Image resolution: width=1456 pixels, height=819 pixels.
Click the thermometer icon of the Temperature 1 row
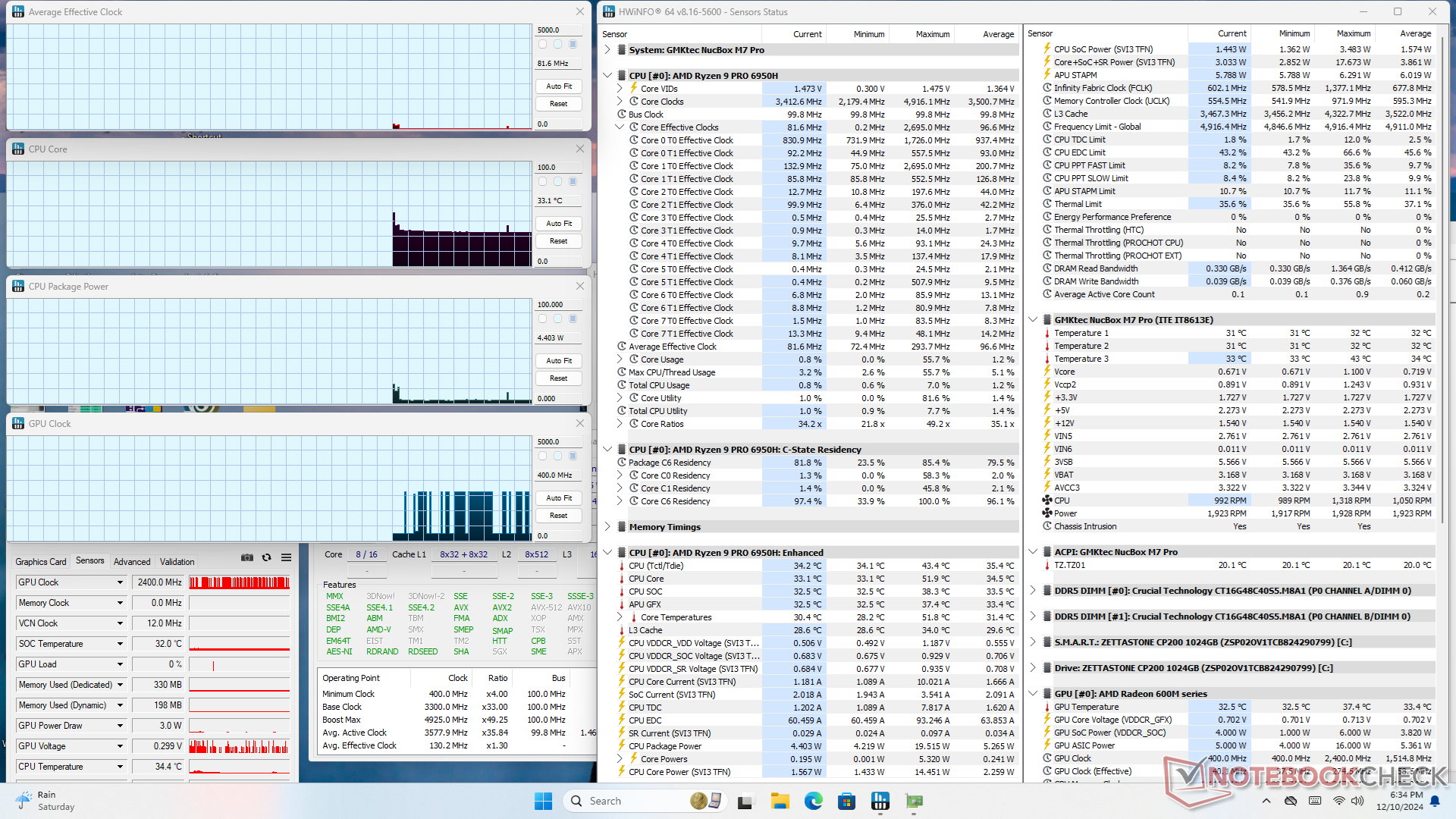(1046, 333)
